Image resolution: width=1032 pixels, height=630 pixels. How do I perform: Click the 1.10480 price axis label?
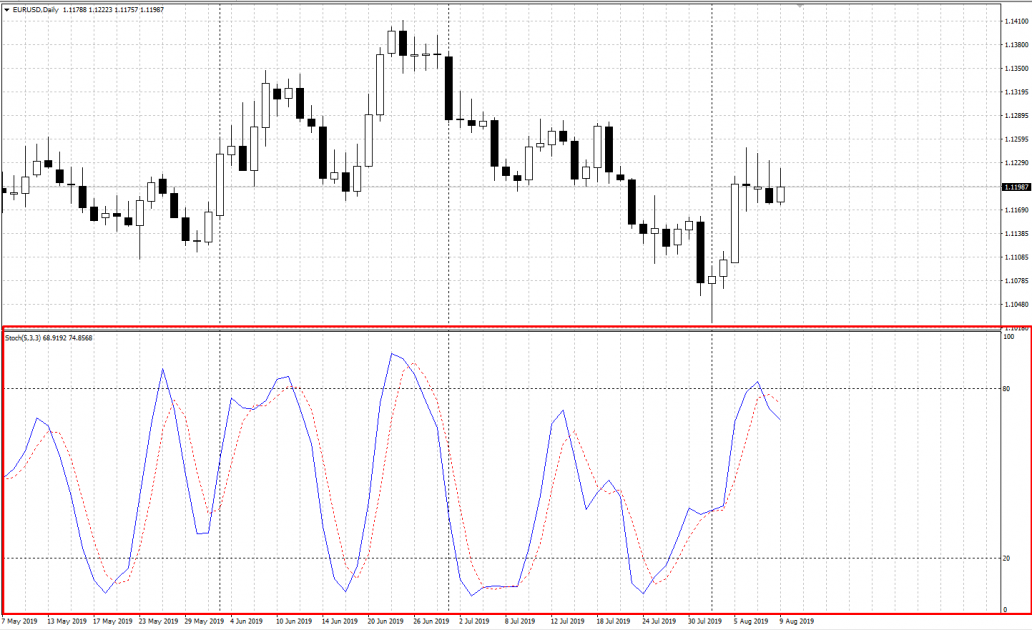[x=1016, y=305]
